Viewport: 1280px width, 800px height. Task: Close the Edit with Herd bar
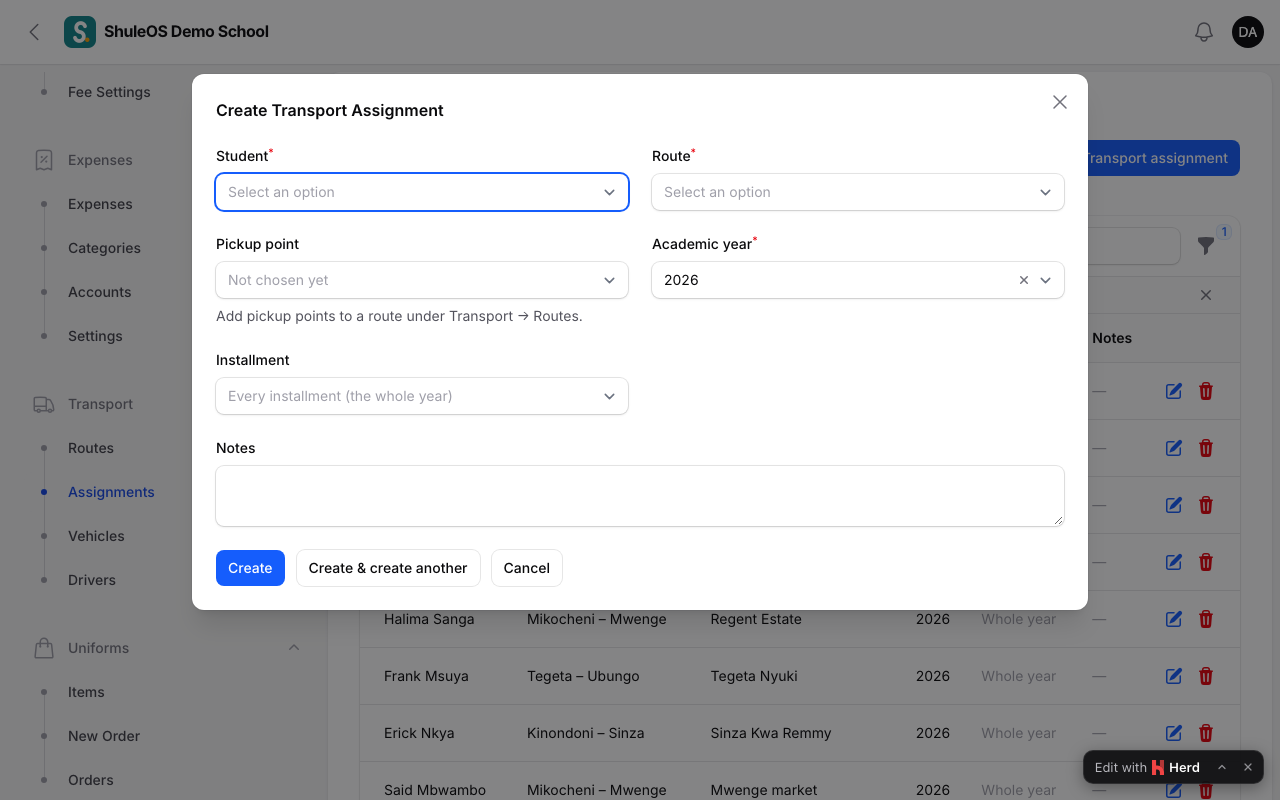click(1248, 767)
